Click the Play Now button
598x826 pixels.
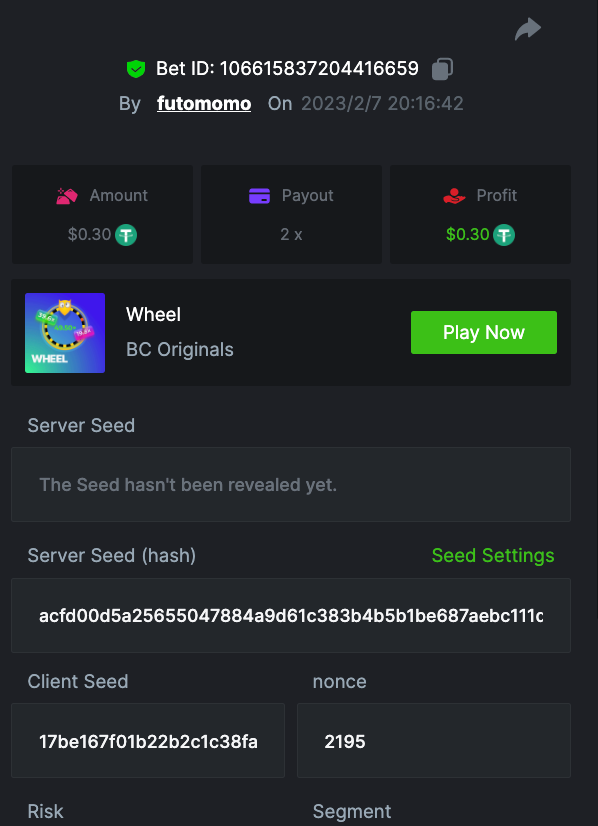click(x=484, y=332)
